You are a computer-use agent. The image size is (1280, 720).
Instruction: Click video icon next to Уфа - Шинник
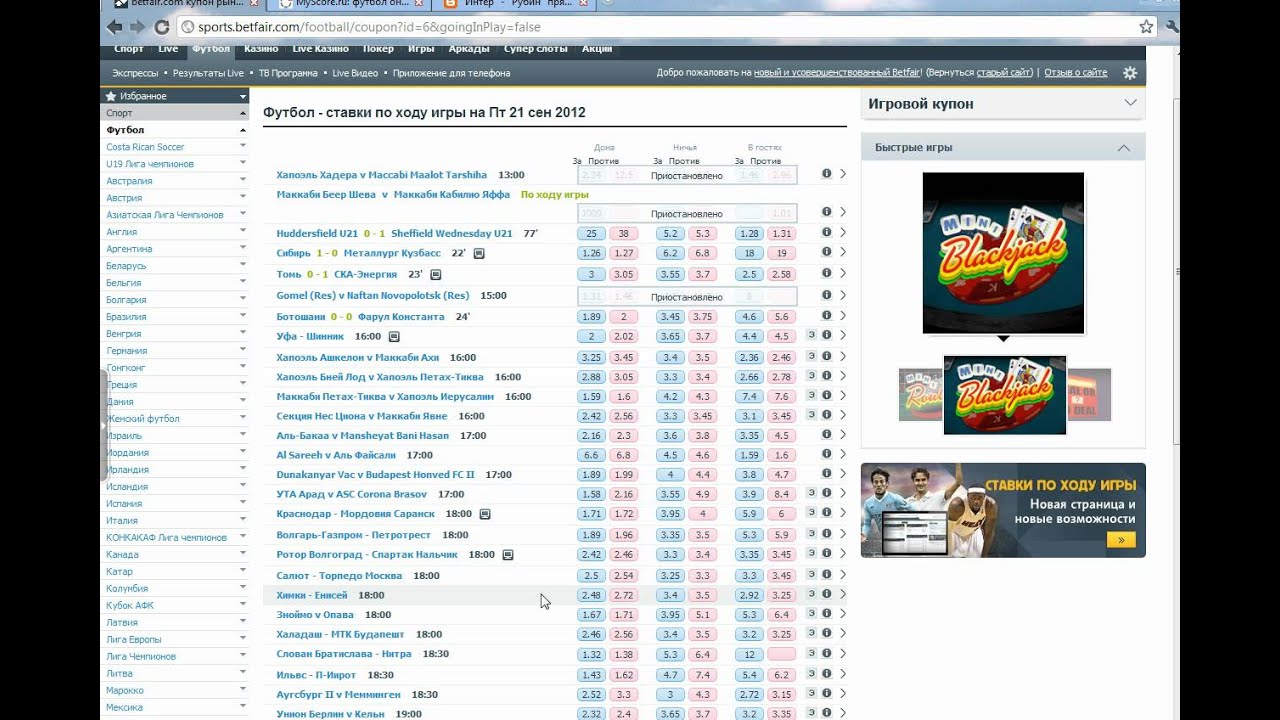(394, 337)
